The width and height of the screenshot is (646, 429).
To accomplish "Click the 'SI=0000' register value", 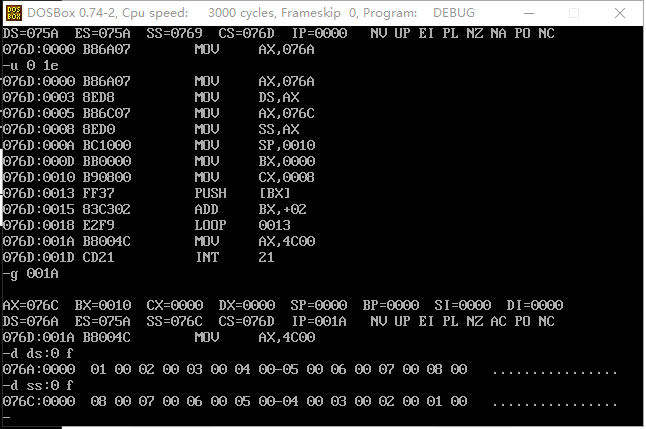I will pyautogui.click(x=463, y=306).
